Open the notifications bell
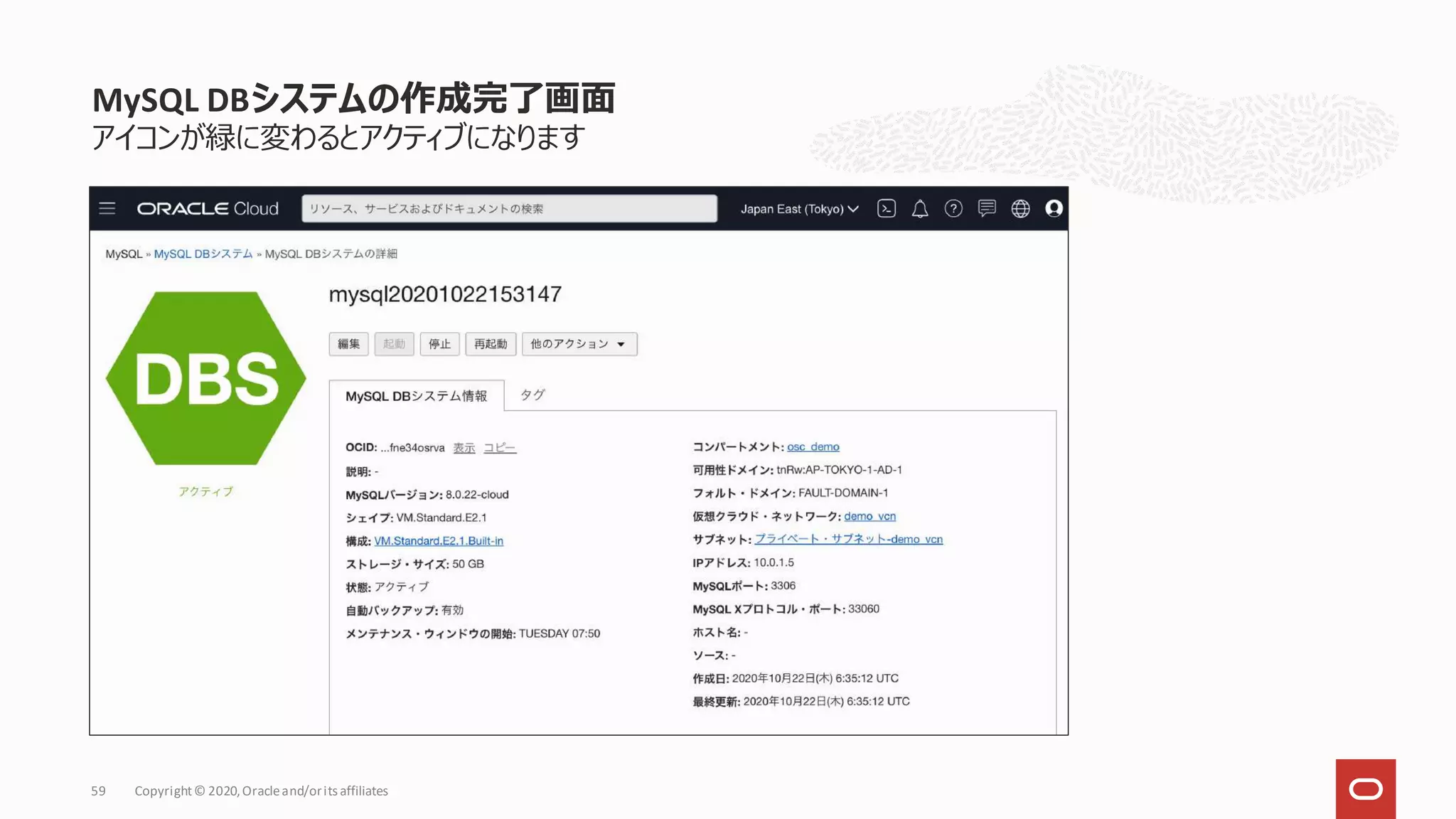The height and width of the screenshot is (819, 1456). click(920, 208)
